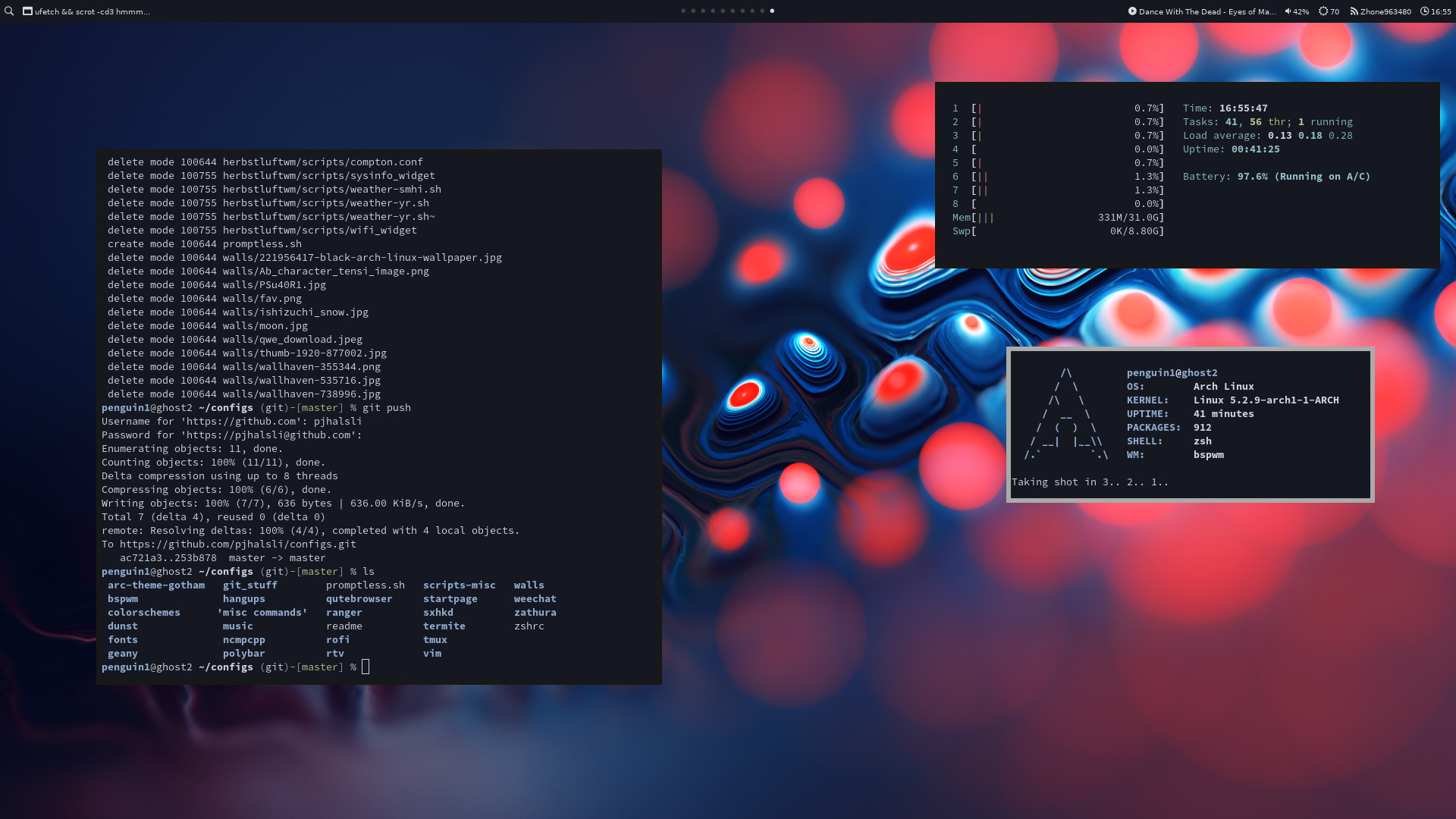Open the search magnifier icon in the top bar
Screen dimensions: 1456x819
point(9,11)
